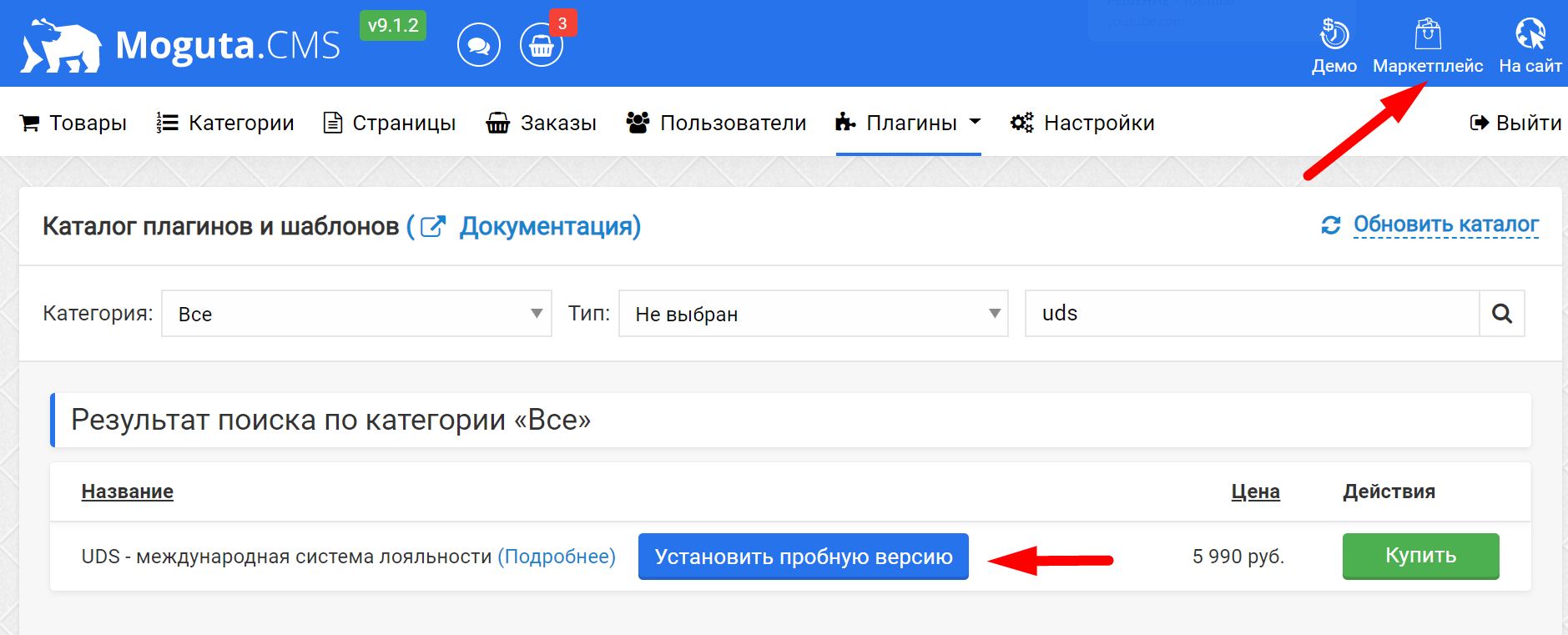This screenshot has height=635, width=1568.
Task: Click the Moguta.CMS logo
Action: [181, 45]
